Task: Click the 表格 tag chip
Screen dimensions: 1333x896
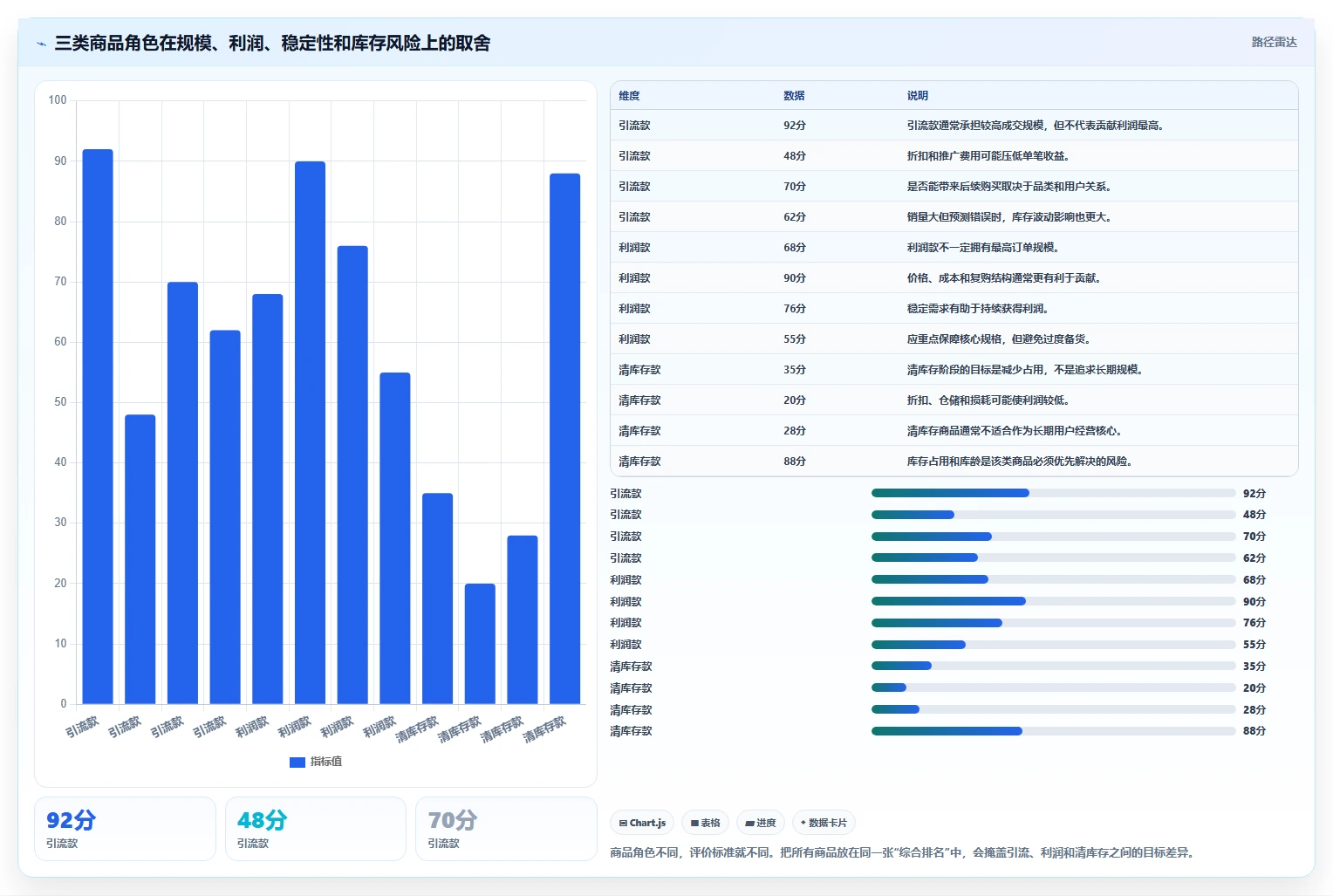Action: [705, 823]
